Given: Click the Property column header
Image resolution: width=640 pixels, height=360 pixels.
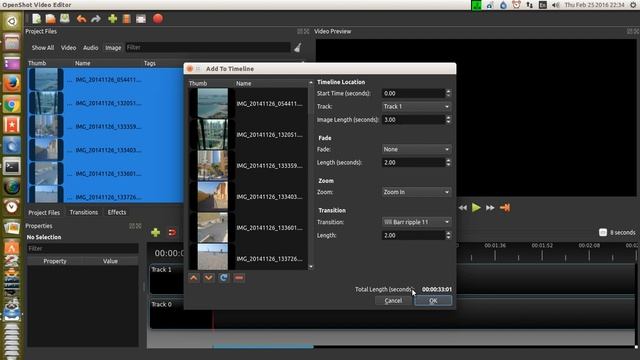Looking at the screenshot, I should (x=55, y=261).
